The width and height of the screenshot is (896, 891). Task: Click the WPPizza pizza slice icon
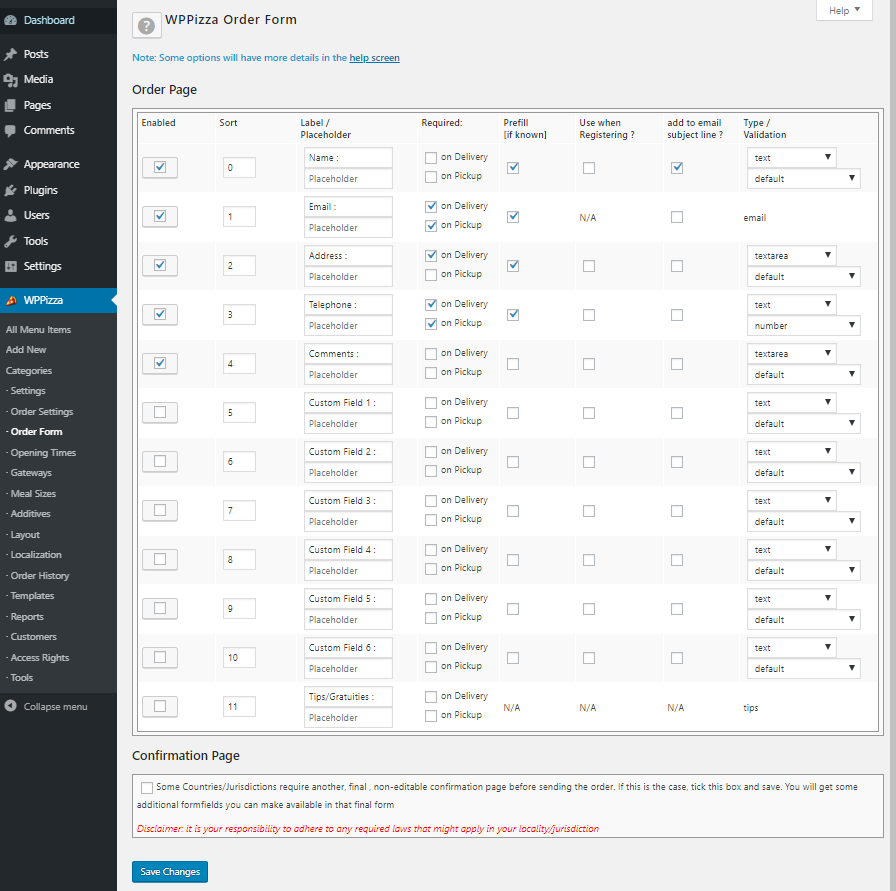[11, 300]
